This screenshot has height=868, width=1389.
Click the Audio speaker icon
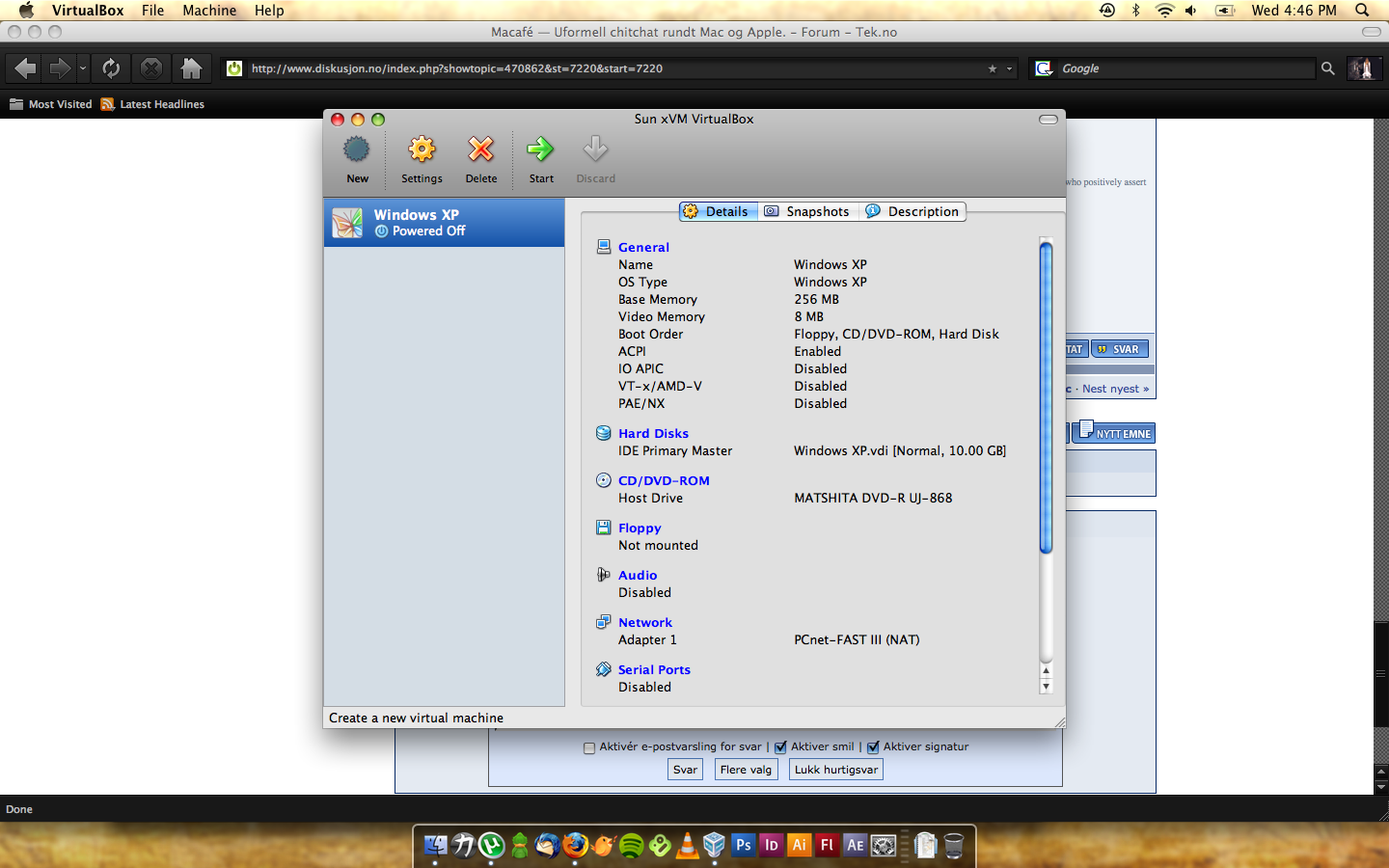[x=604, y=575]
